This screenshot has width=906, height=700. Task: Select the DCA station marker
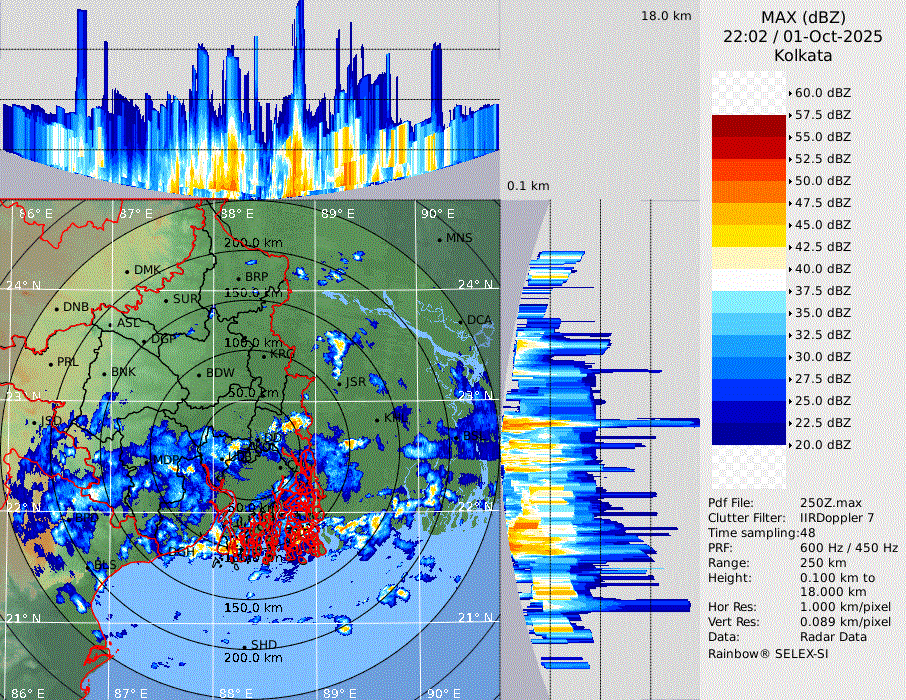[x=461, y=320]
